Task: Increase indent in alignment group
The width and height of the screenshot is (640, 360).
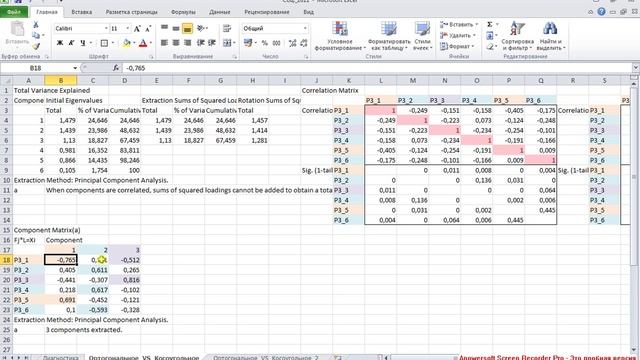Action: click(x=212, y=42)
